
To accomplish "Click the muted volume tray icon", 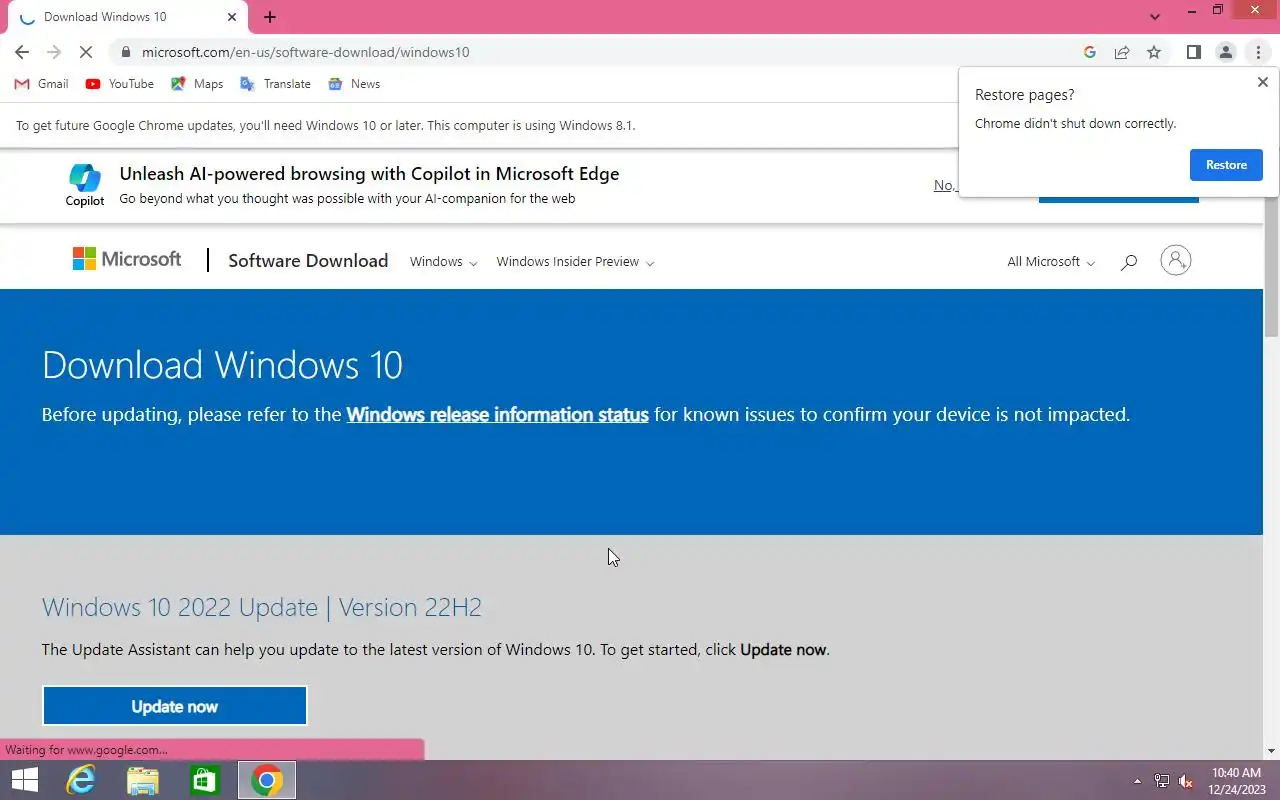I will click(x=1186, y=781).
